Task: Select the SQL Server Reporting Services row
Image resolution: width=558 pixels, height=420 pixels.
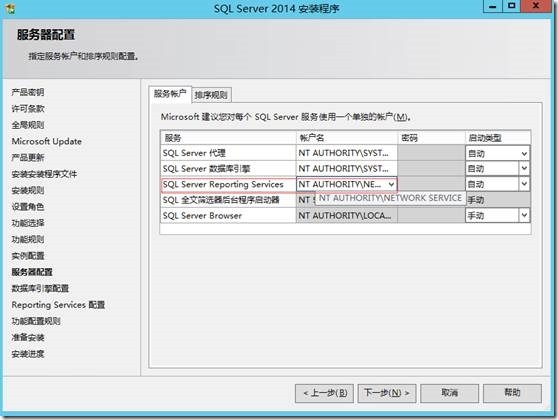Action: pos(228,184)
